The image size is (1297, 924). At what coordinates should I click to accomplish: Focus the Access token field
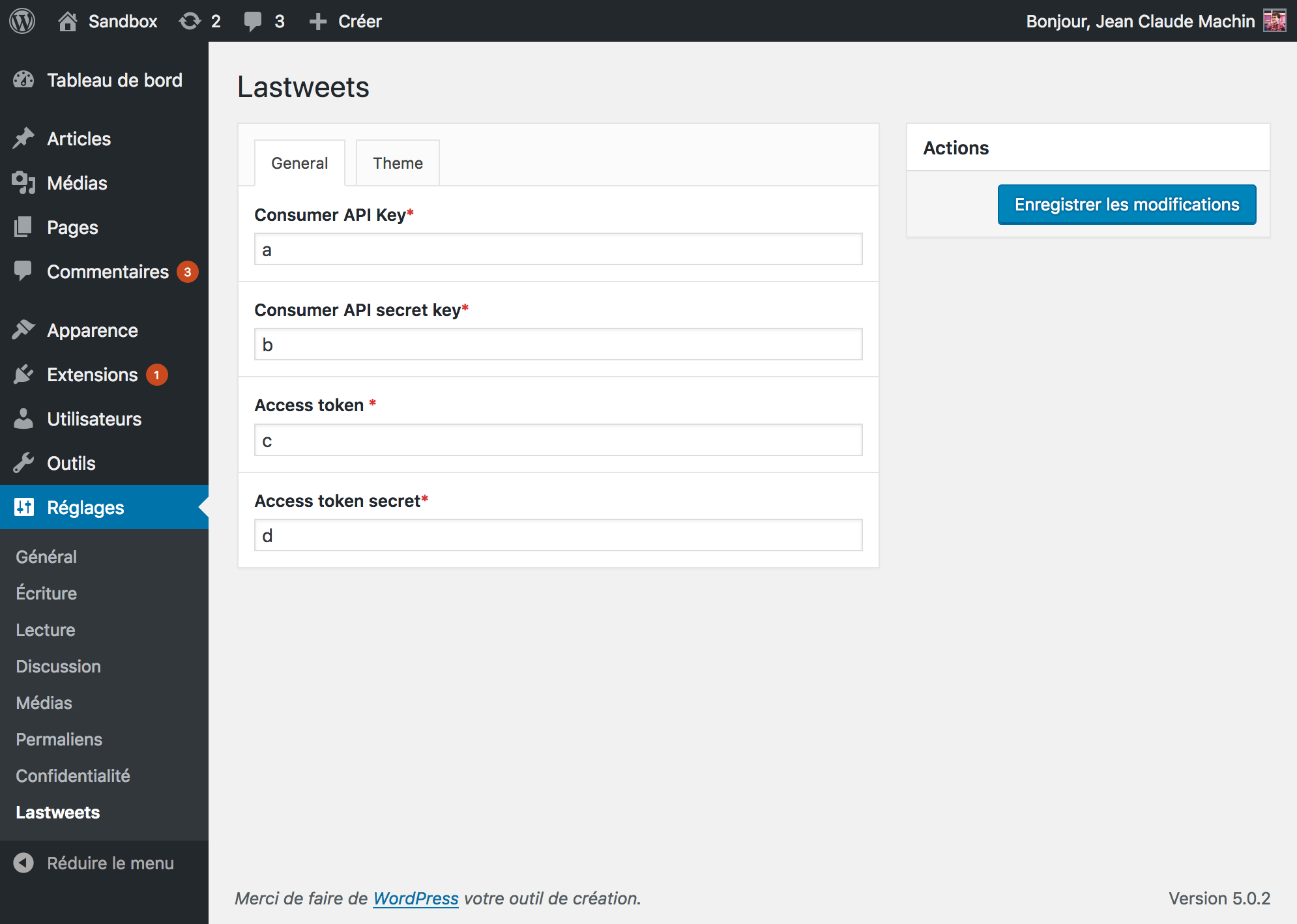pyautogui.click(x=559, y=440)
